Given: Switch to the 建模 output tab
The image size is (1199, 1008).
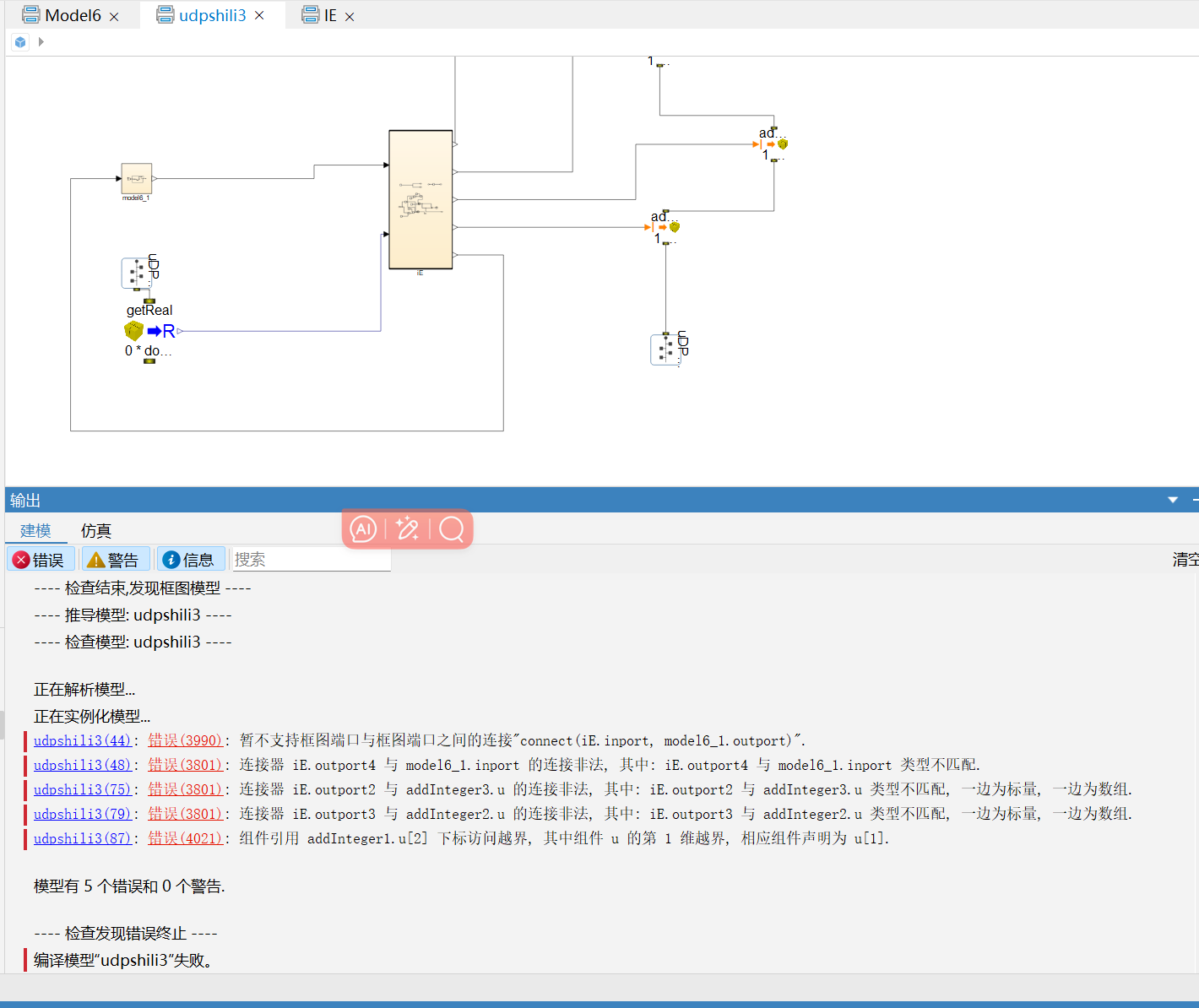Looking at the screenshot, I should 35,530.
